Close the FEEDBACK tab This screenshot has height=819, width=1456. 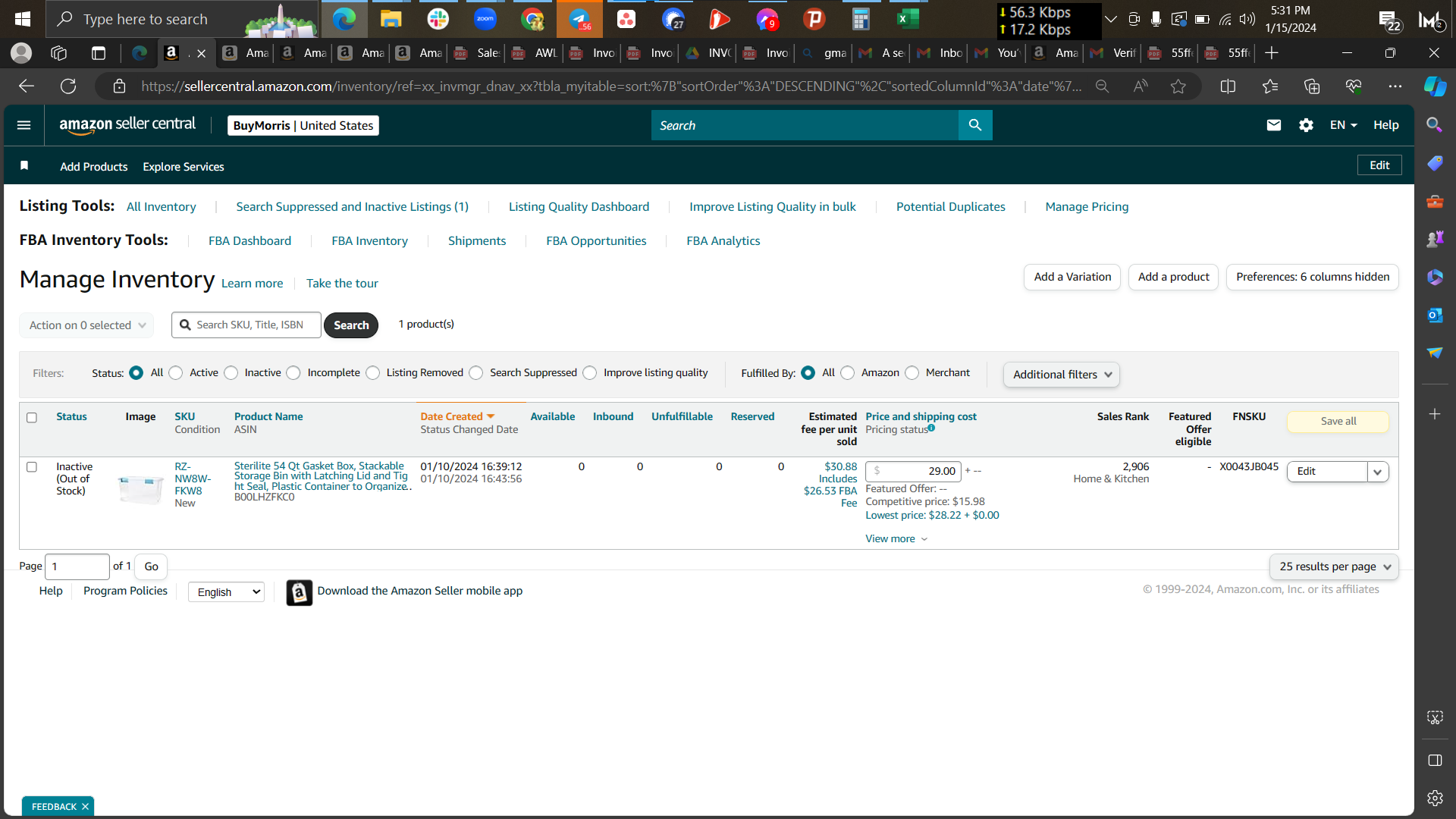pos(85,807)
